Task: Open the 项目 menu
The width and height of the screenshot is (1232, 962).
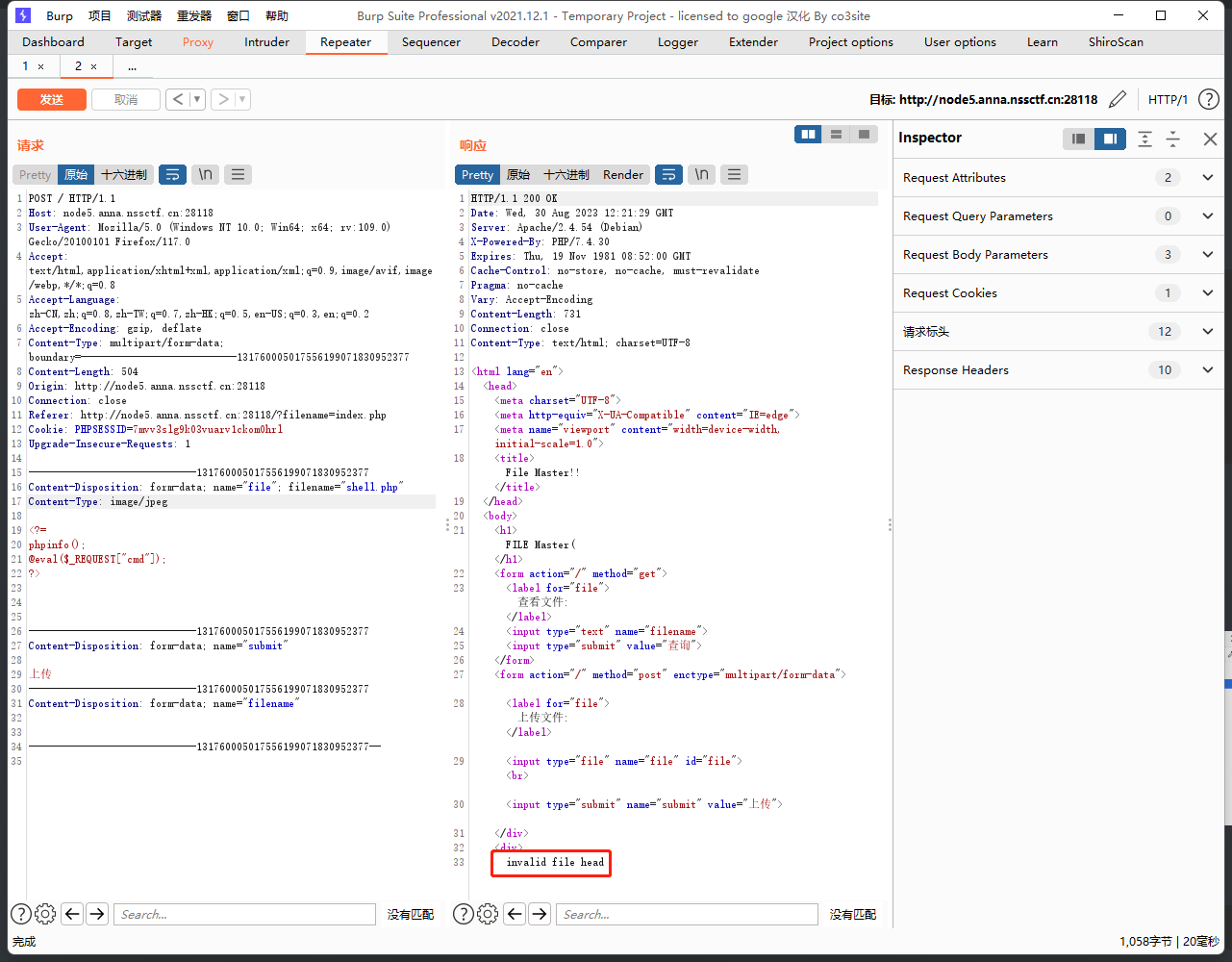Action: (x=99, y=15)
